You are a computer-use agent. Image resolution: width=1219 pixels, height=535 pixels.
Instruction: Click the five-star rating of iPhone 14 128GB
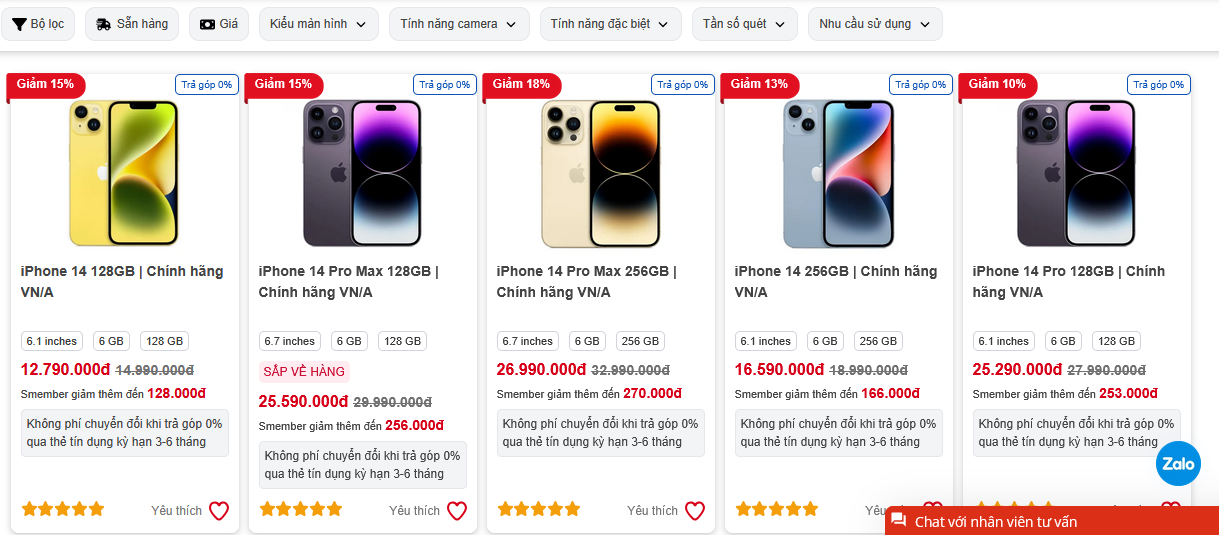coord(63,509)
